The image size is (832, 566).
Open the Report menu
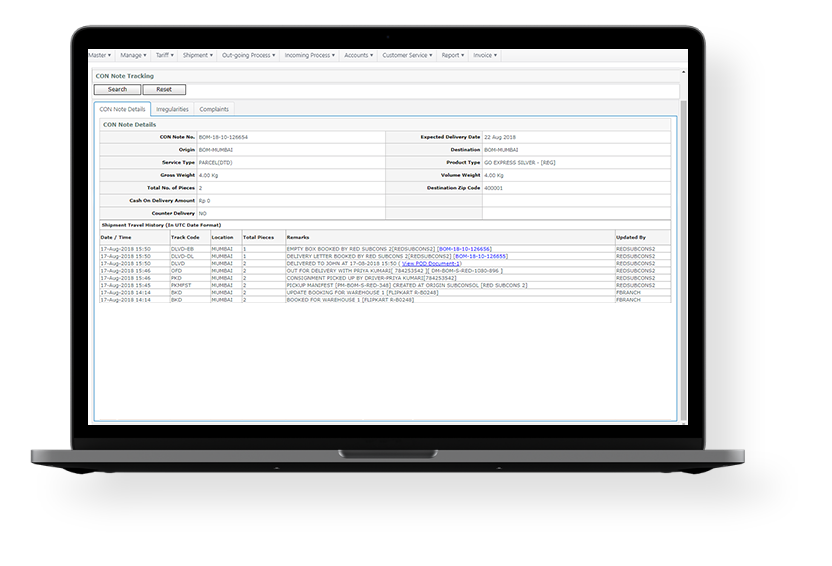pos(453,56)
